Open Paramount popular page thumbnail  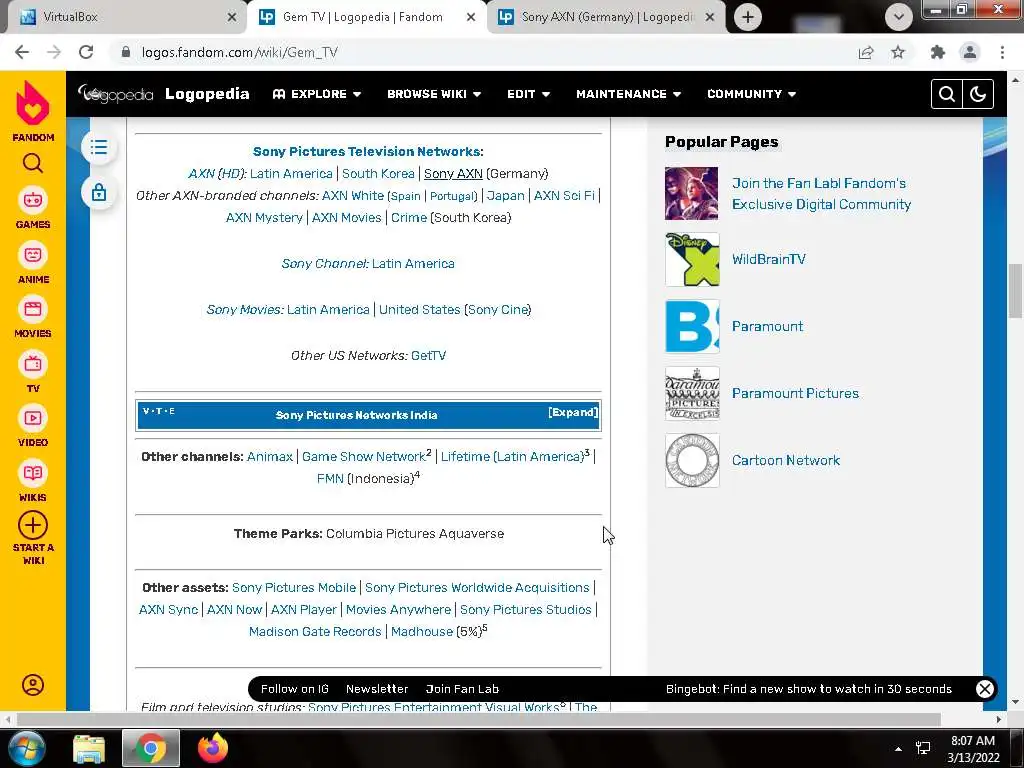[x=692, y=327]
